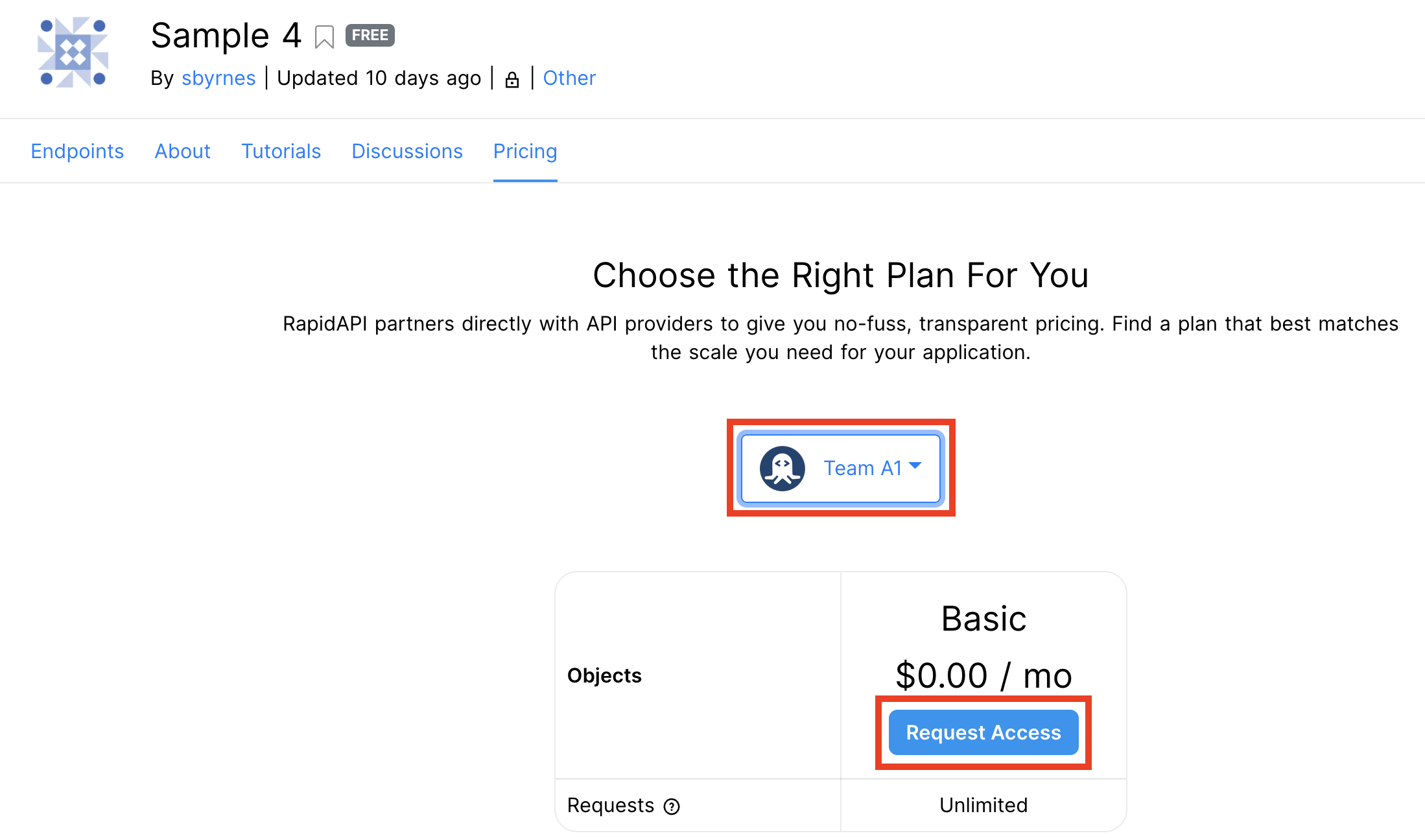
Task: Open the About tab
Action: [182, 151]
